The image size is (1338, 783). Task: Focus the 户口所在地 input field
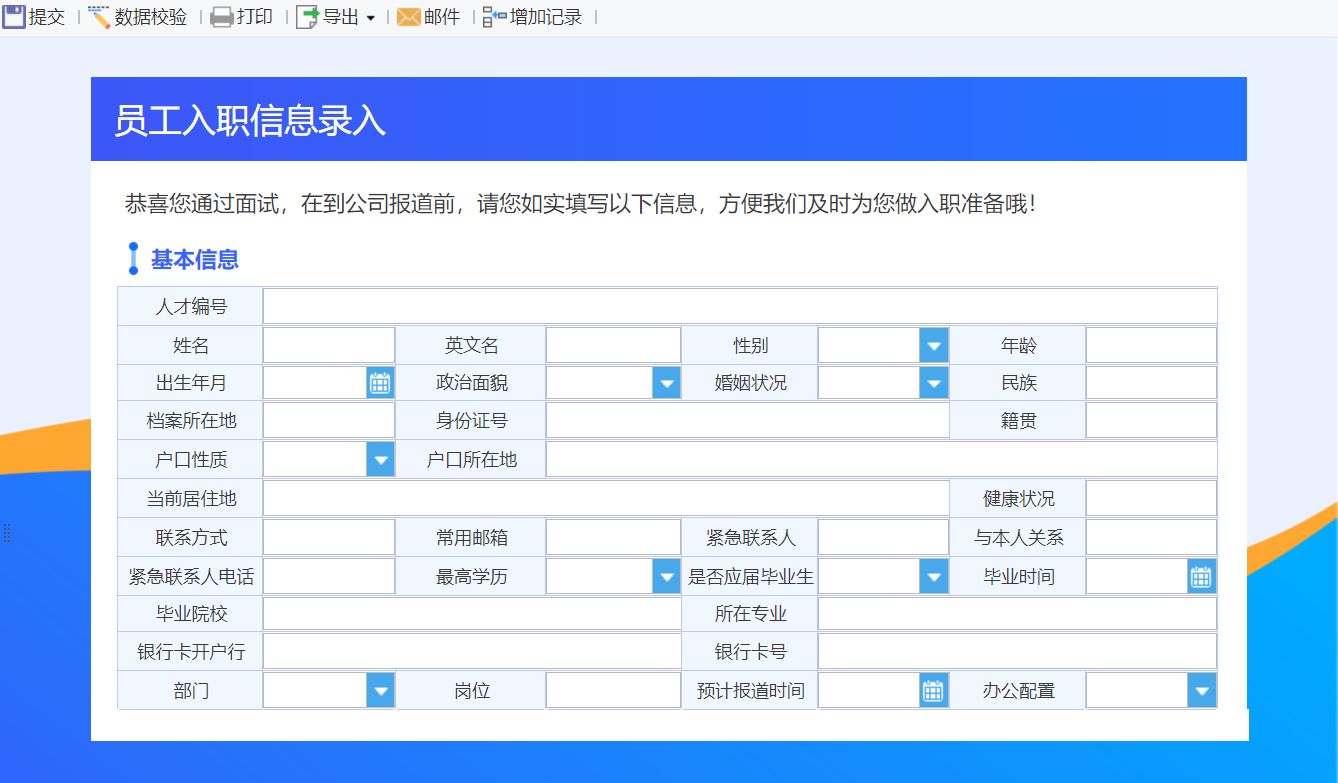pos(881,460)
